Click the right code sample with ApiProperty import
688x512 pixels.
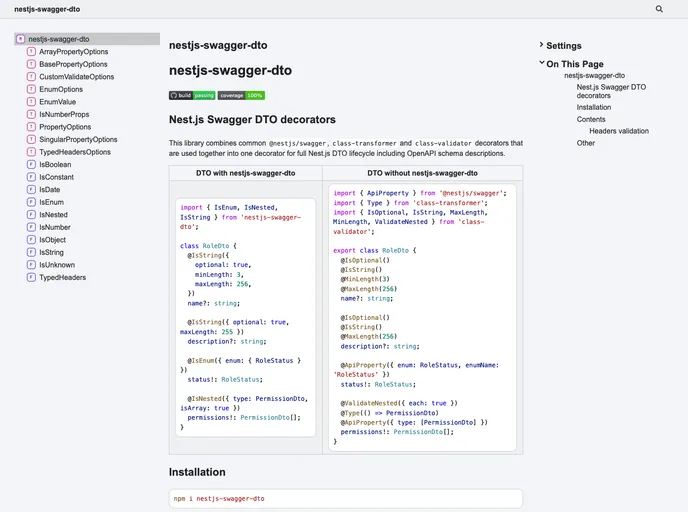pyautogui.click(x=423, y=317)
